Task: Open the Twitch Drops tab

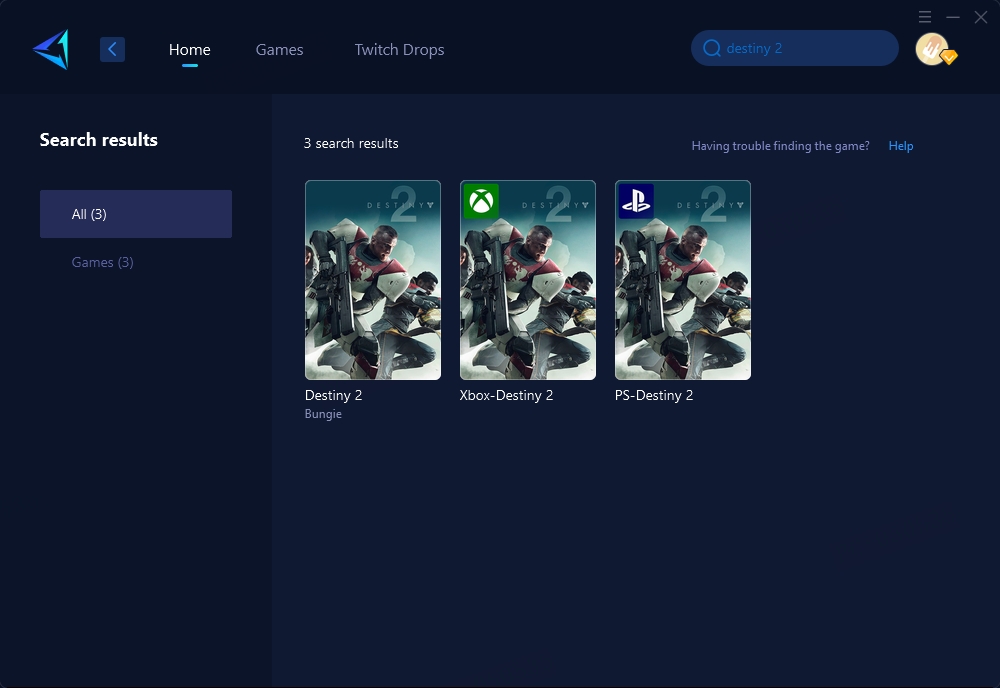Action: [x=399, y=50]
